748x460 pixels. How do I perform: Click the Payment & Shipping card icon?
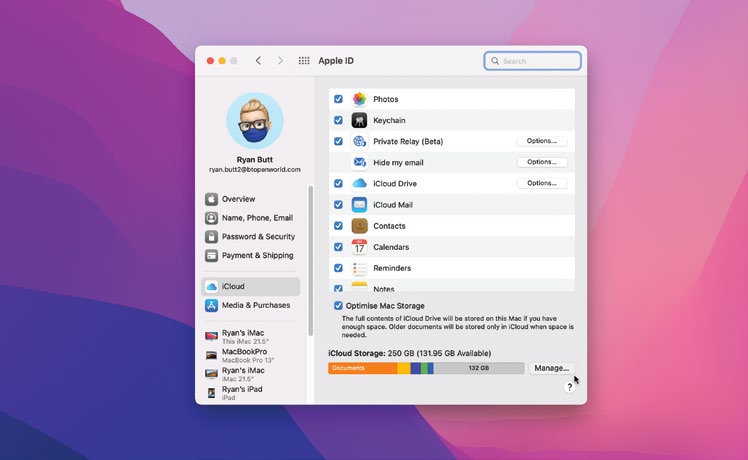point(211,255)
